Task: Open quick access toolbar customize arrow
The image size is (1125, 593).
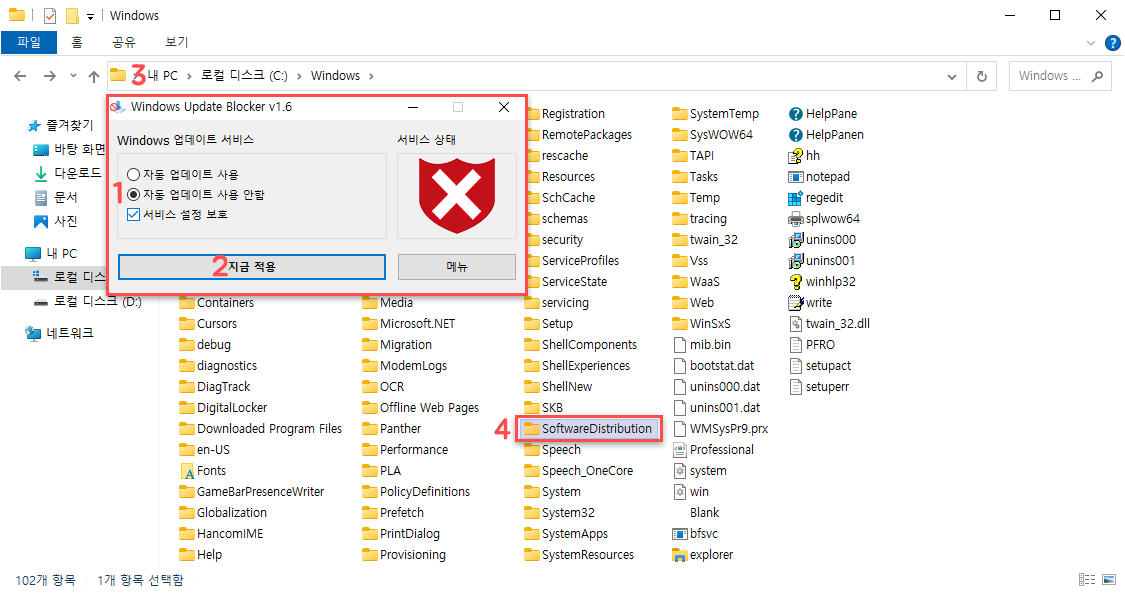Action: [x=90, y=16]
